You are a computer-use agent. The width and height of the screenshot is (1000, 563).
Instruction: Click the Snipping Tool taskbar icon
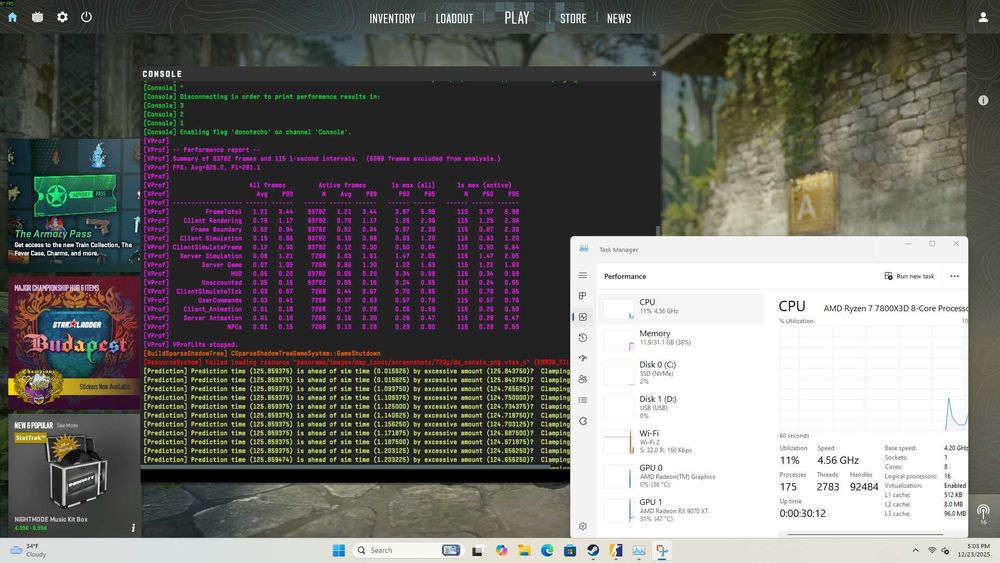662,550
